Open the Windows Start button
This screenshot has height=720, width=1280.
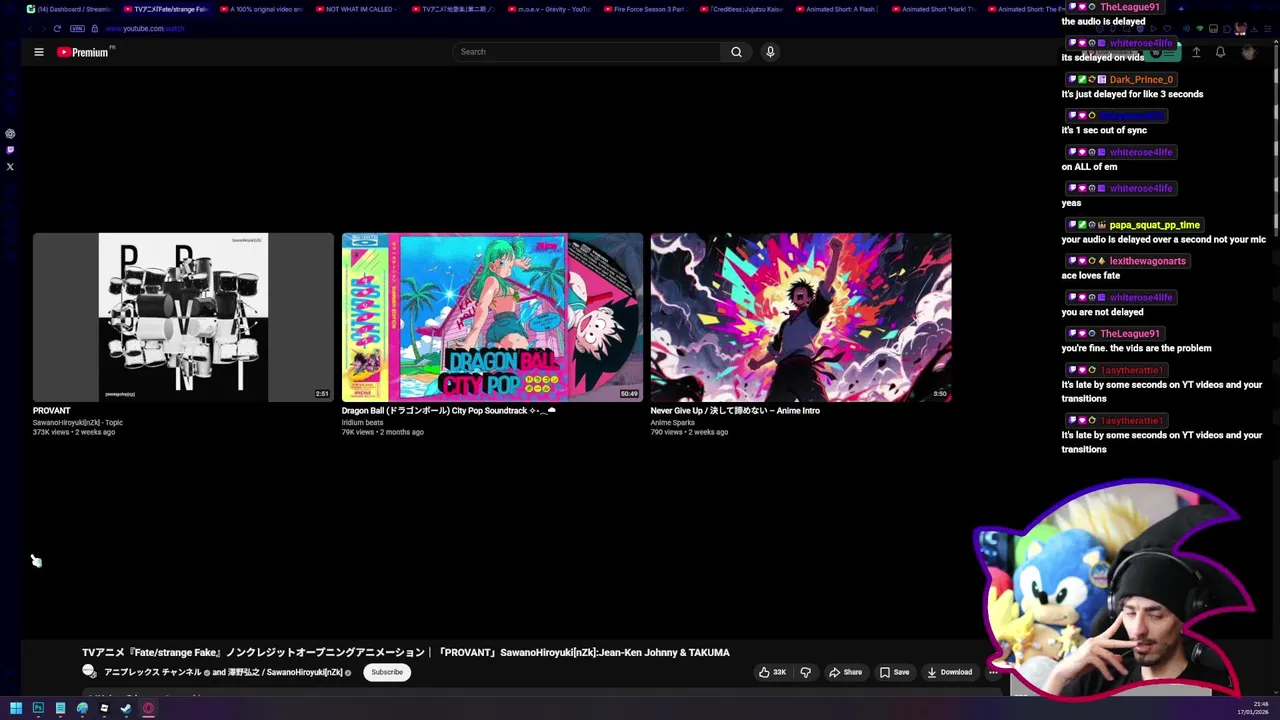click(16, 708)
